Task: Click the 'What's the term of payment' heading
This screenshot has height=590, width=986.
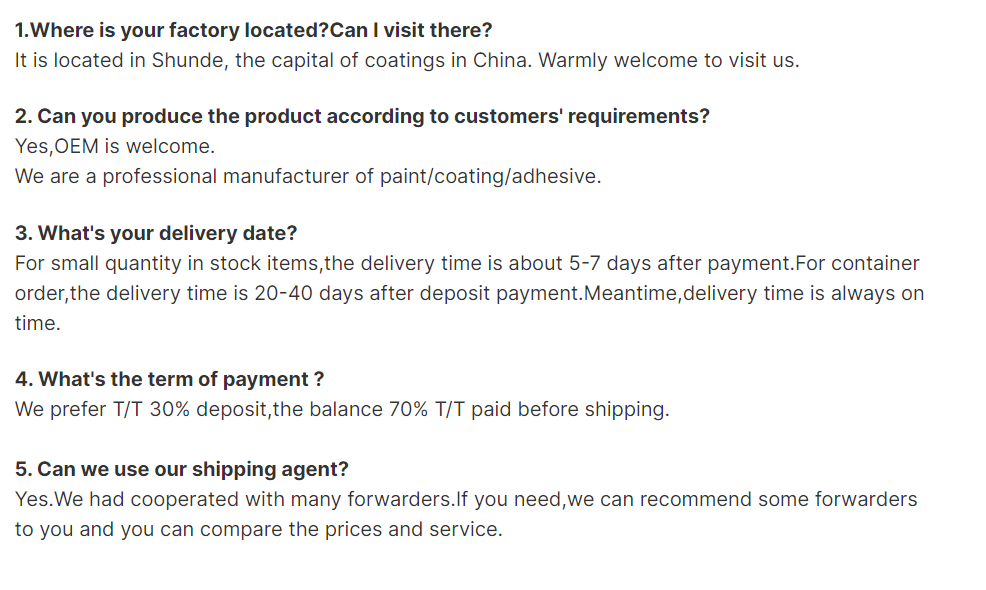Action: pos(170,379)
